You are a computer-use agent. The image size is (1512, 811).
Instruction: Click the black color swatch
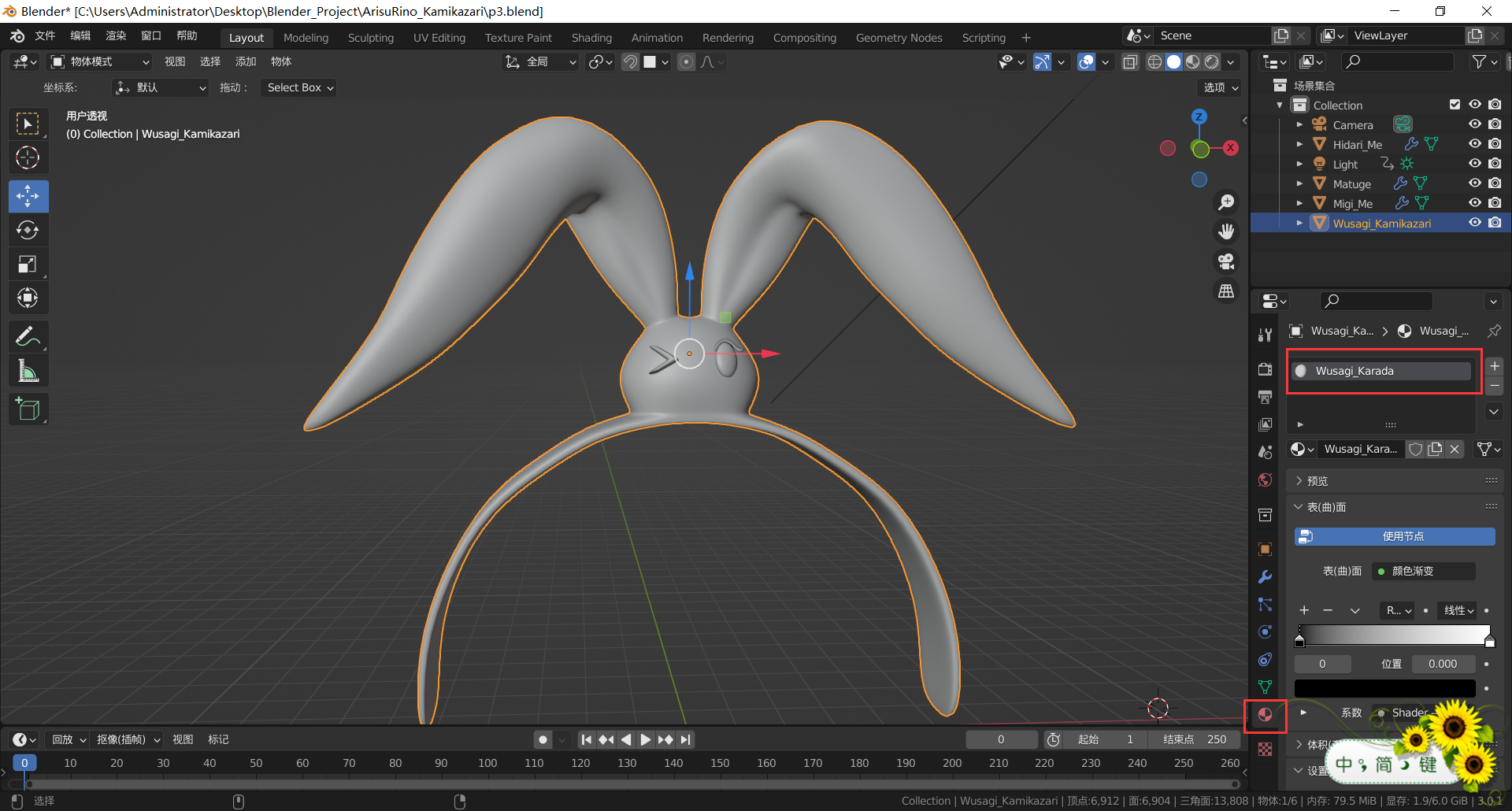[x=1384, y=688]
